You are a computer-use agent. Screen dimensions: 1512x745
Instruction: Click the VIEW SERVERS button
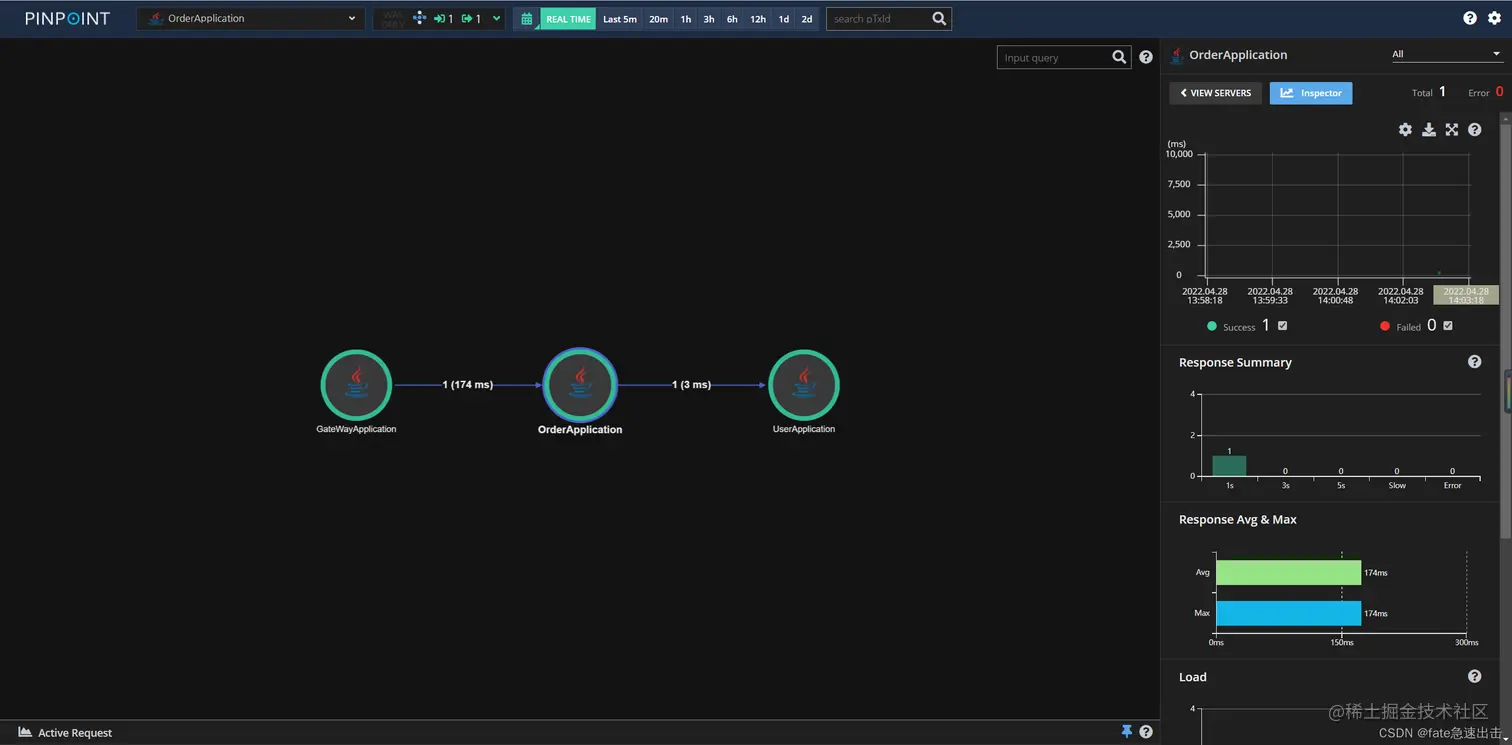[1215, 93]
